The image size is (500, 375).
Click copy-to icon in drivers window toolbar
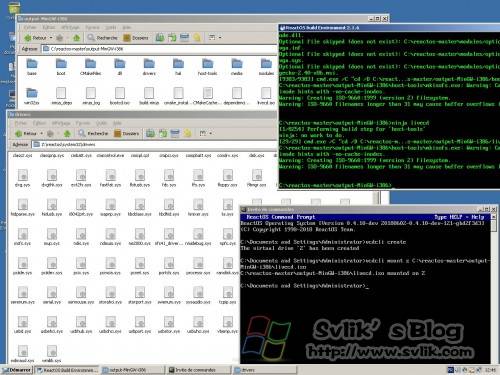coord(151,133)
